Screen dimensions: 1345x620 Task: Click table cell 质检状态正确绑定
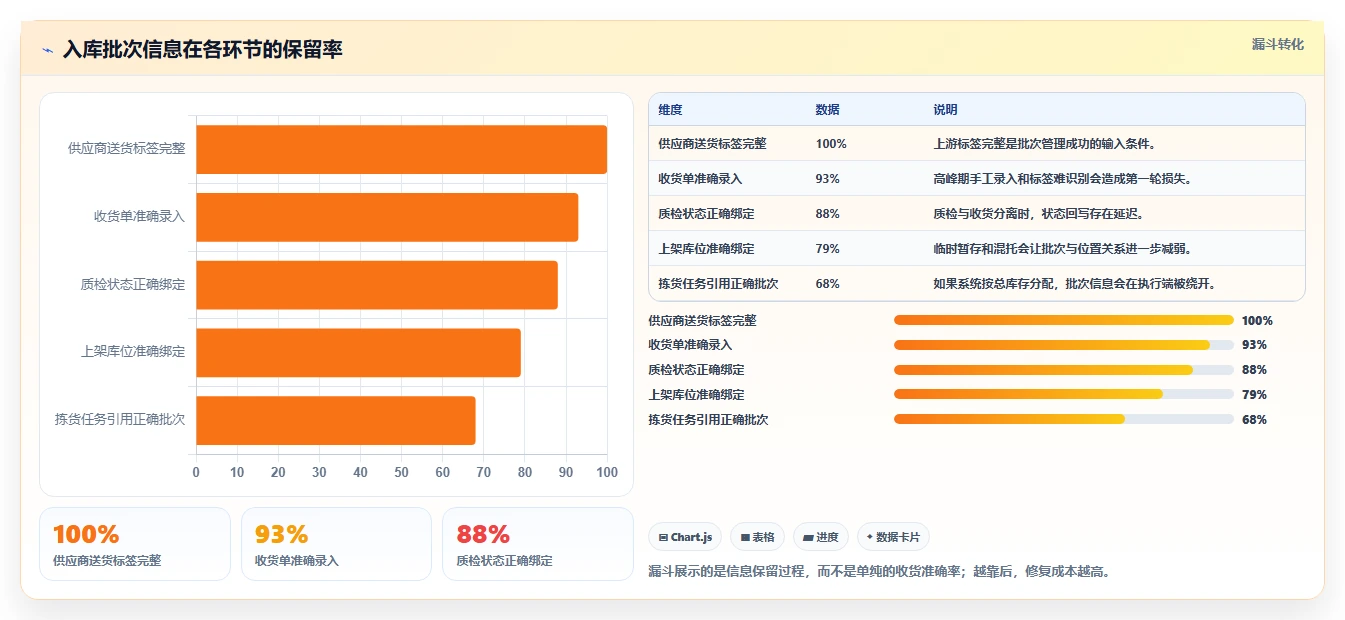click(706, 214)
